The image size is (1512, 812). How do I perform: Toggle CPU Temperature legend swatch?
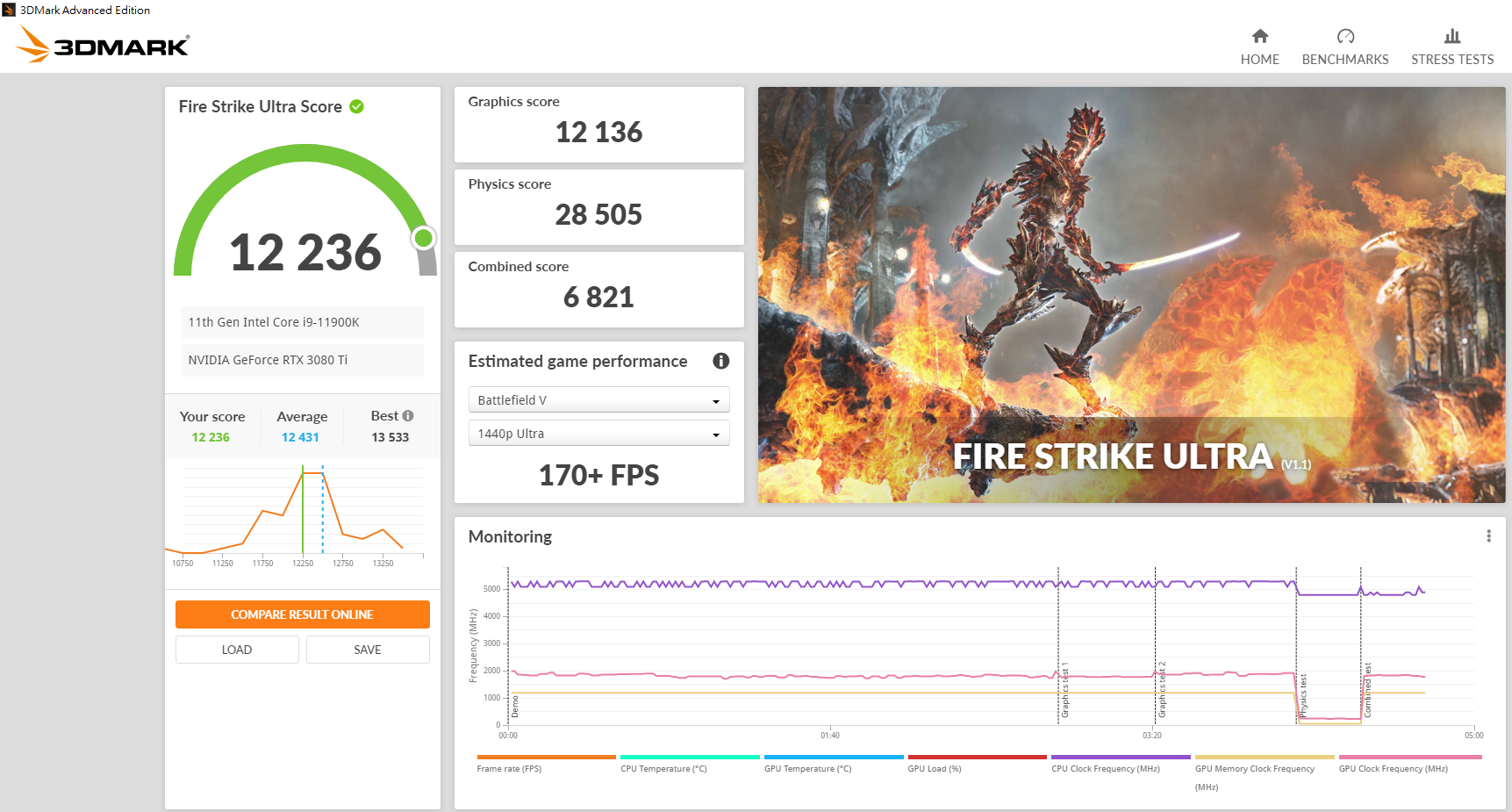click(690, 757)
